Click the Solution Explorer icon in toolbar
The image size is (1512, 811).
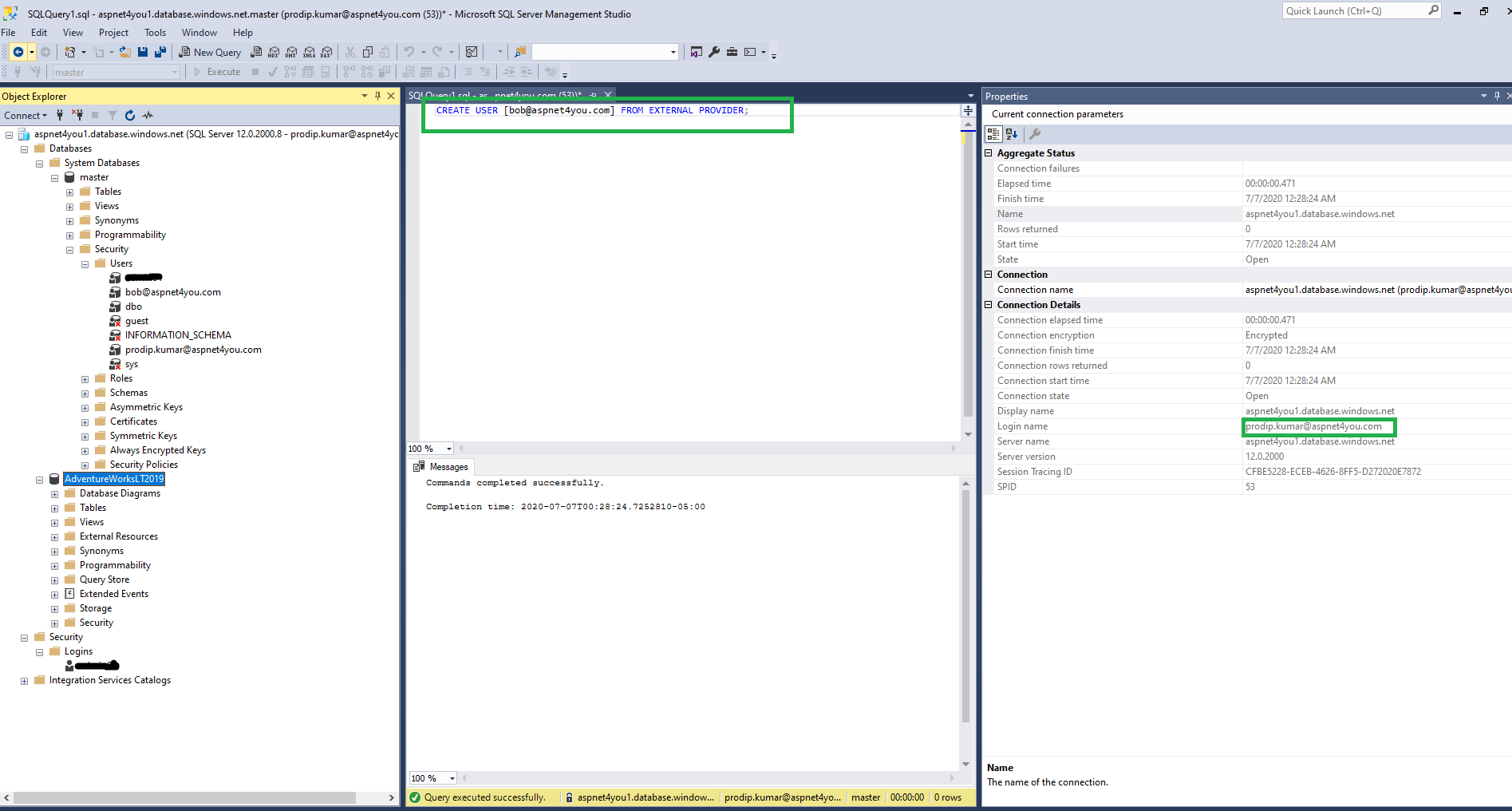697,52
